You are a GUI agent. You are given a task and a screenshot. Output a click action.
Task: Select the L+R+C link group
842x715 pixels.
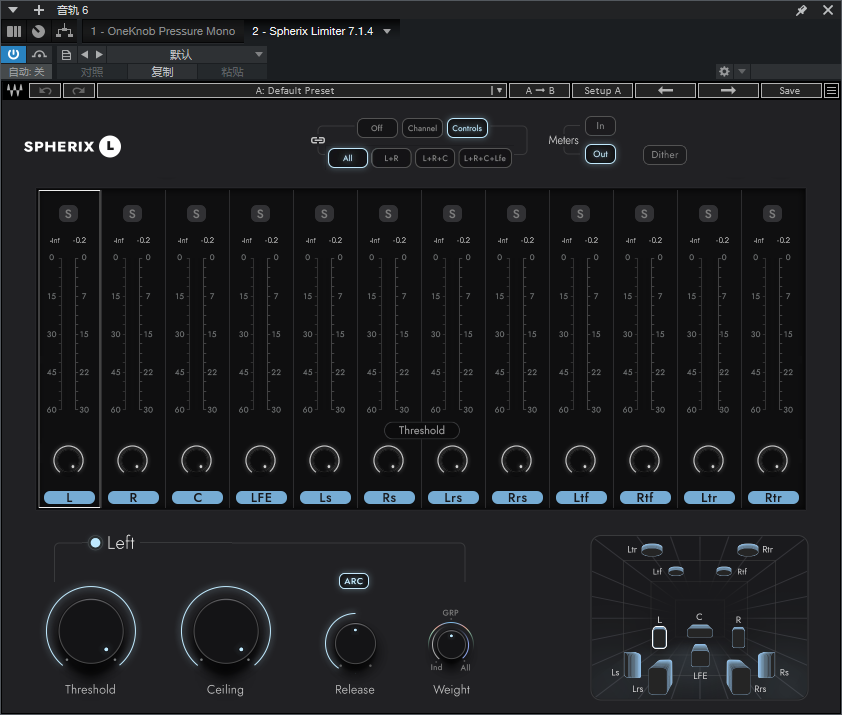(435, 158)
